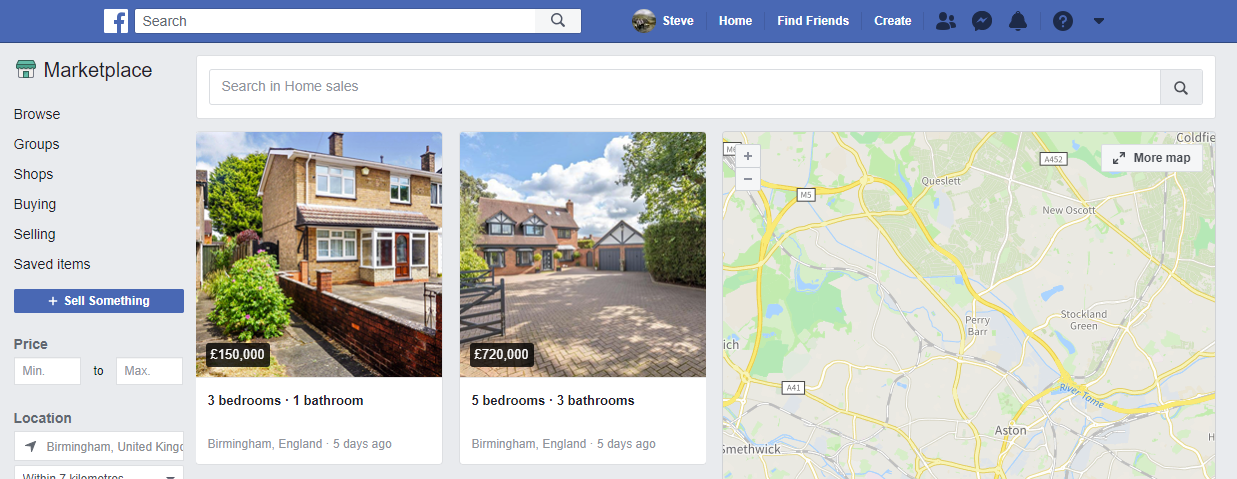
Task: Click the Sell Something button
Action: 99,301
